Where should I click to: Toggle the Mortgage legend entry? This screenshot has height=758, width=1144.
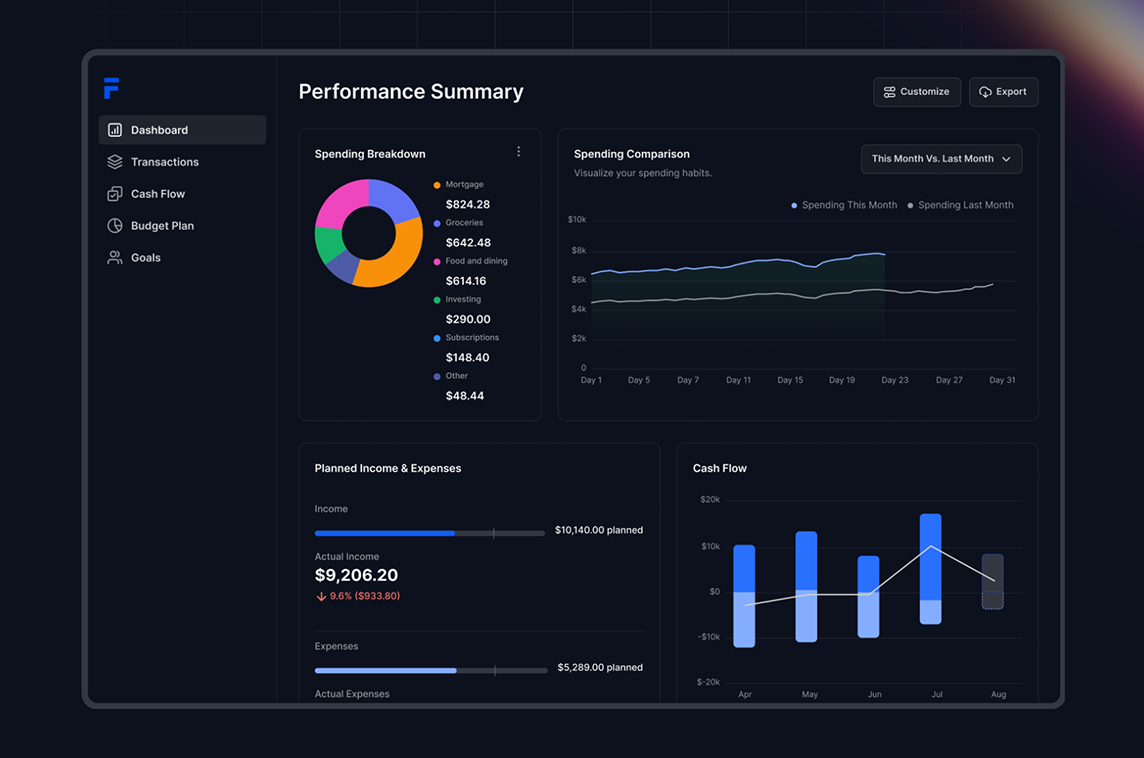(x=459, y=185)
